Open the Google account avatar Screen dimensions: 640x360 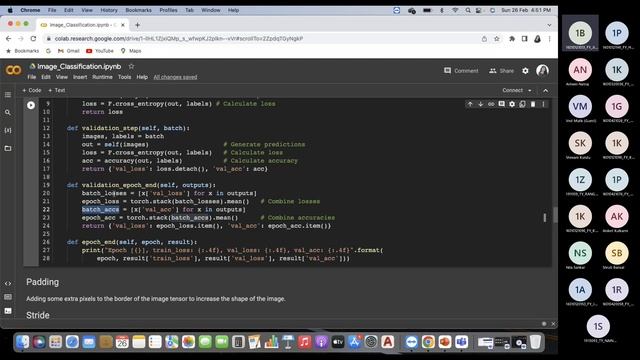click(542, 71)
